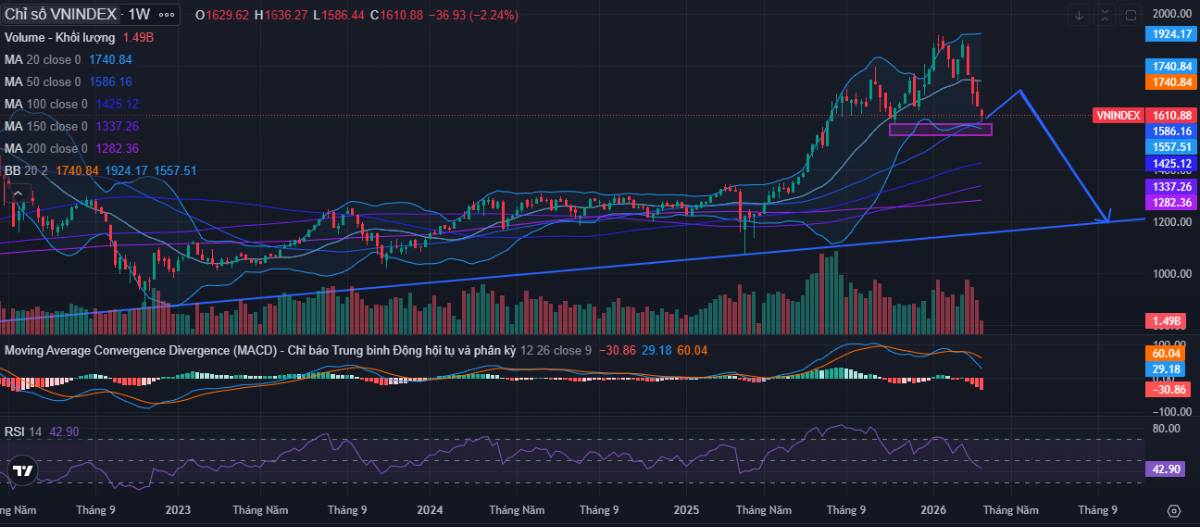Screen dimensions: 1200x527
Task: Click the 1200.00 price scale value
Action: [1172, 222]
